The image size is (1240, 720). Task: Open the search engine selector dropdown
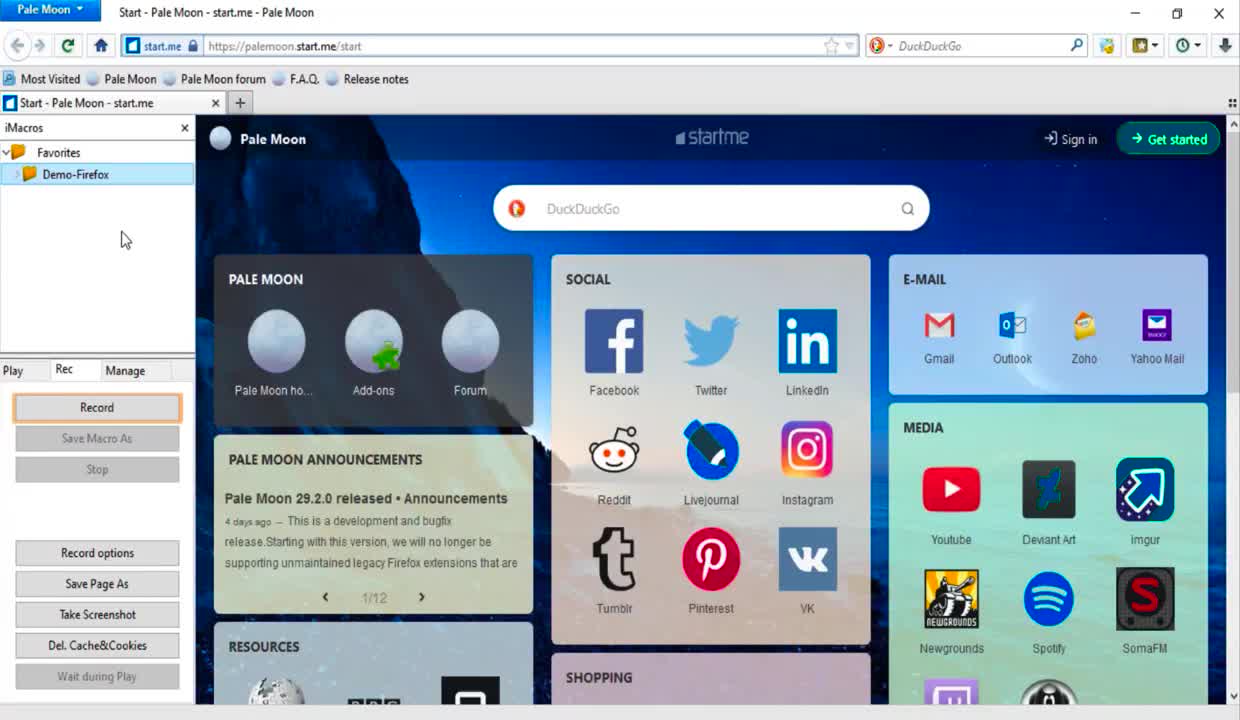[x=880, y=45]
